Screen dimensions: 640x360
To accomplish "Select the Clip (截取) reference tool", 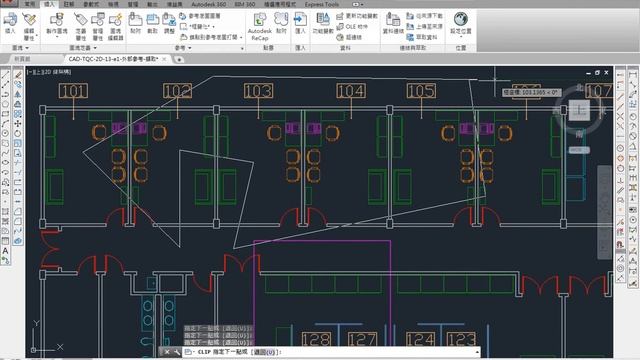I will tap(152, 23).
